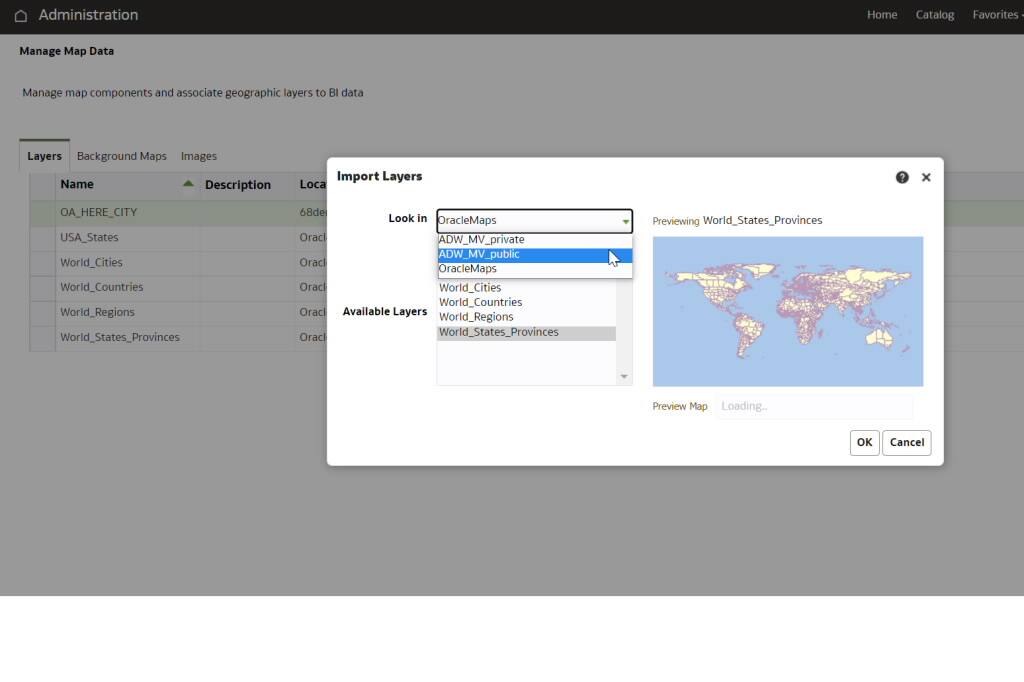Go to Home in top navigation
The image size is (1024, 682).
pos(881,15)
